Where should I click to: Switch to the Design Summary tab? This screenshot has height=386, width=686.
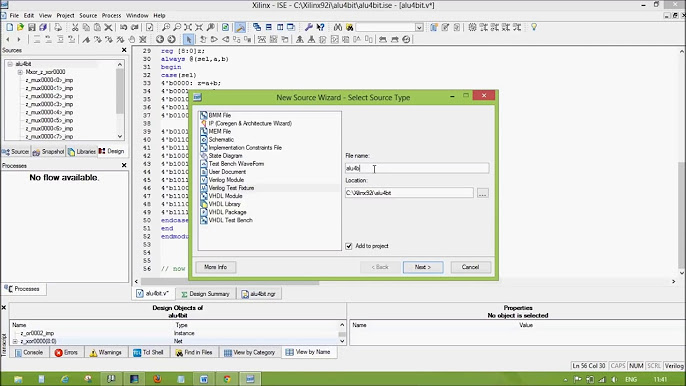coord(205,294)
